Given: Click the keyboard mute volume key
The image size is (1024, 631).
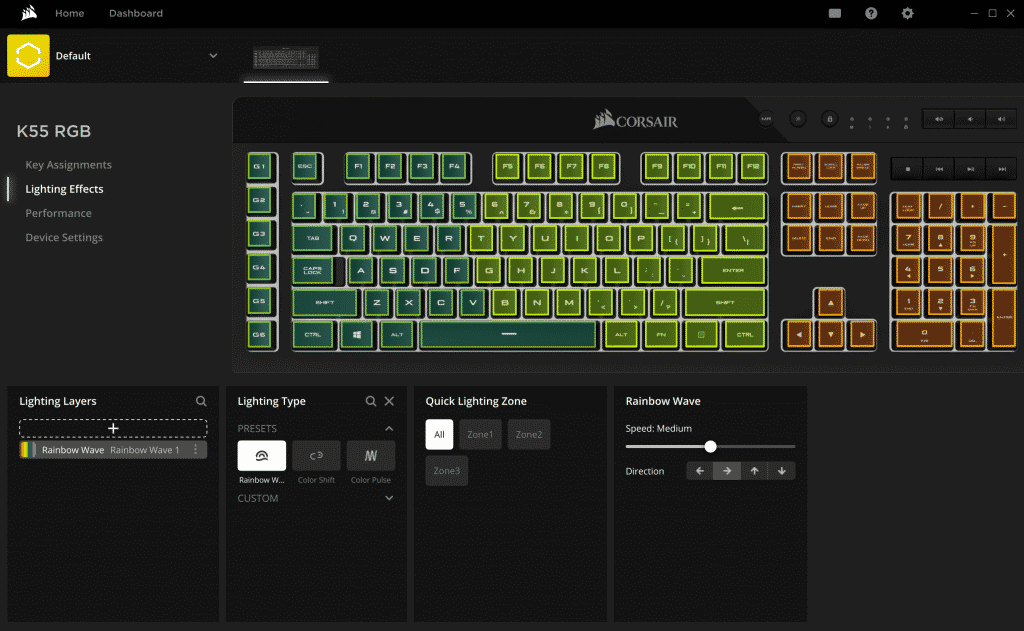Looking at the screenshot, I should click(938, 119).
